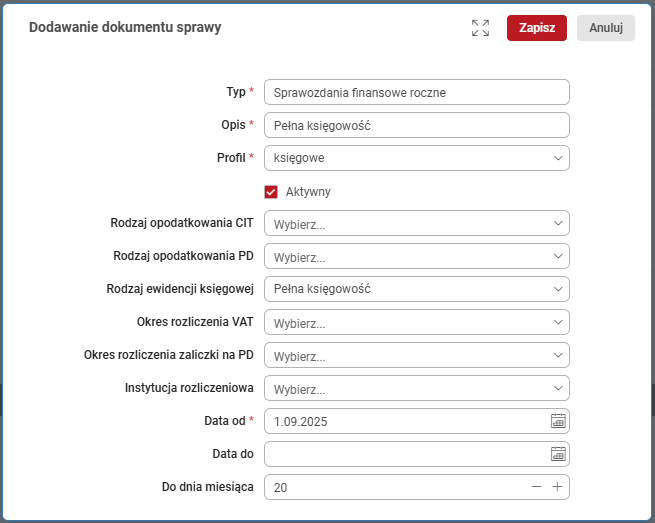Expand Rodzaj opodatkowania PD dropdown
655x523 pixels.
point(416,257)
